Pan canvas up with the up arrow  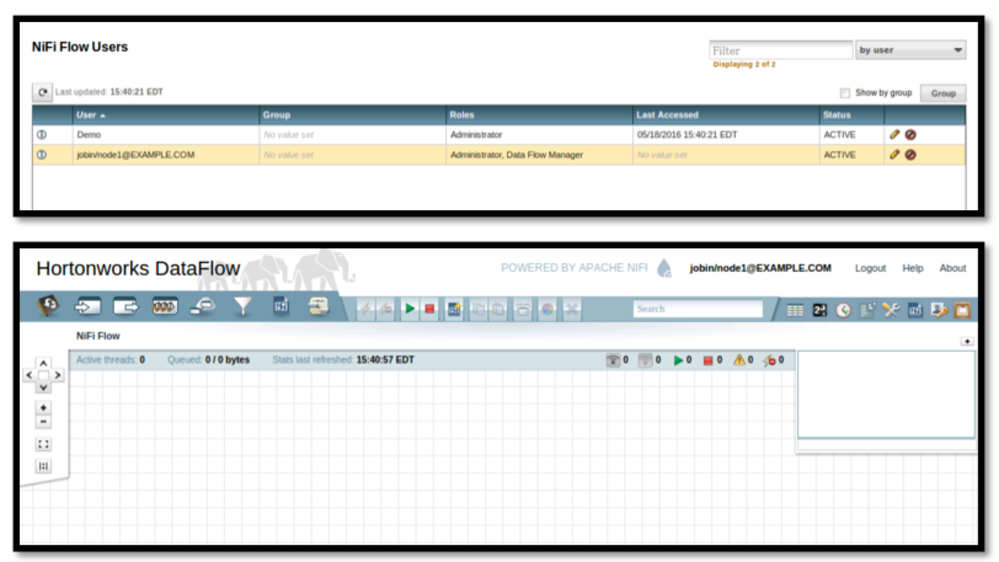(43, 363)
